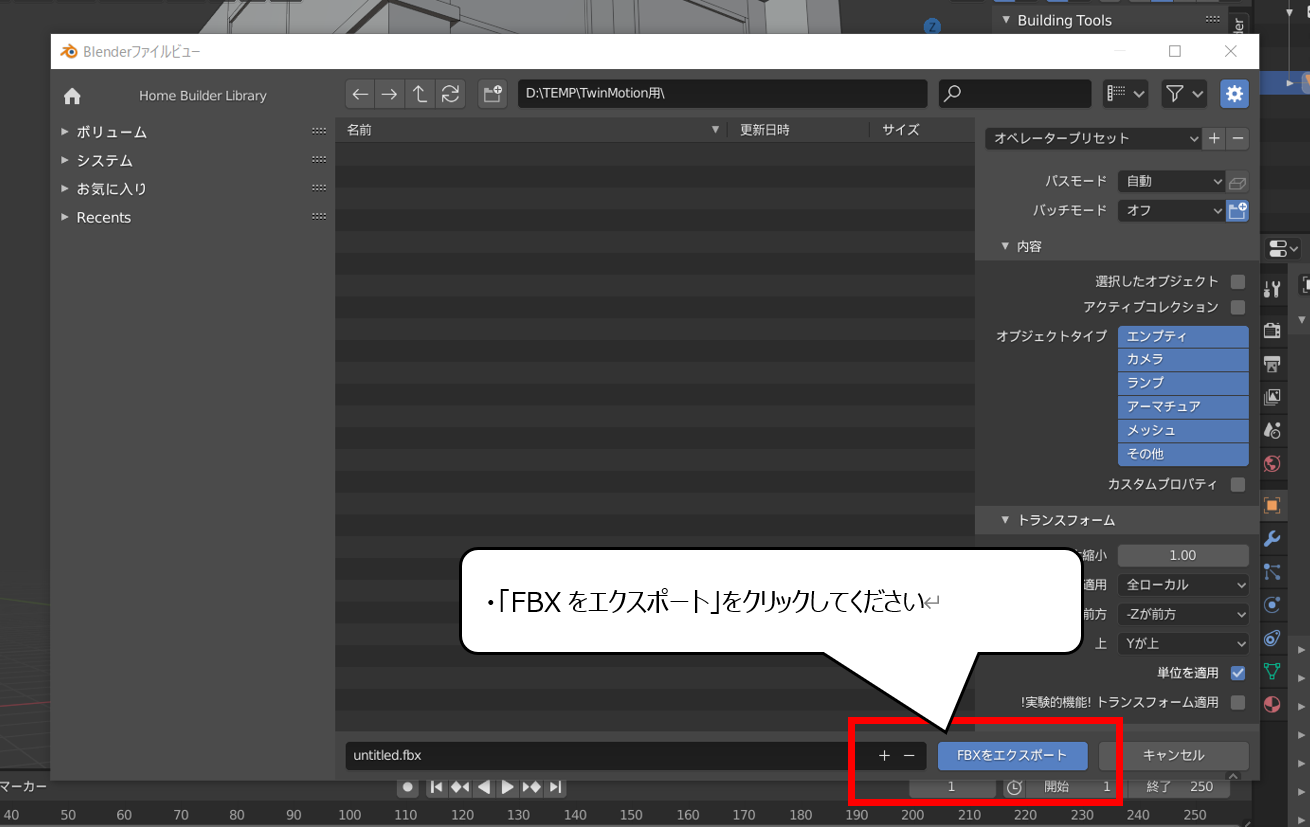The image size is (1310, 827).
Task: Add an operator preset with plus
Action: tap(1214, 139)
